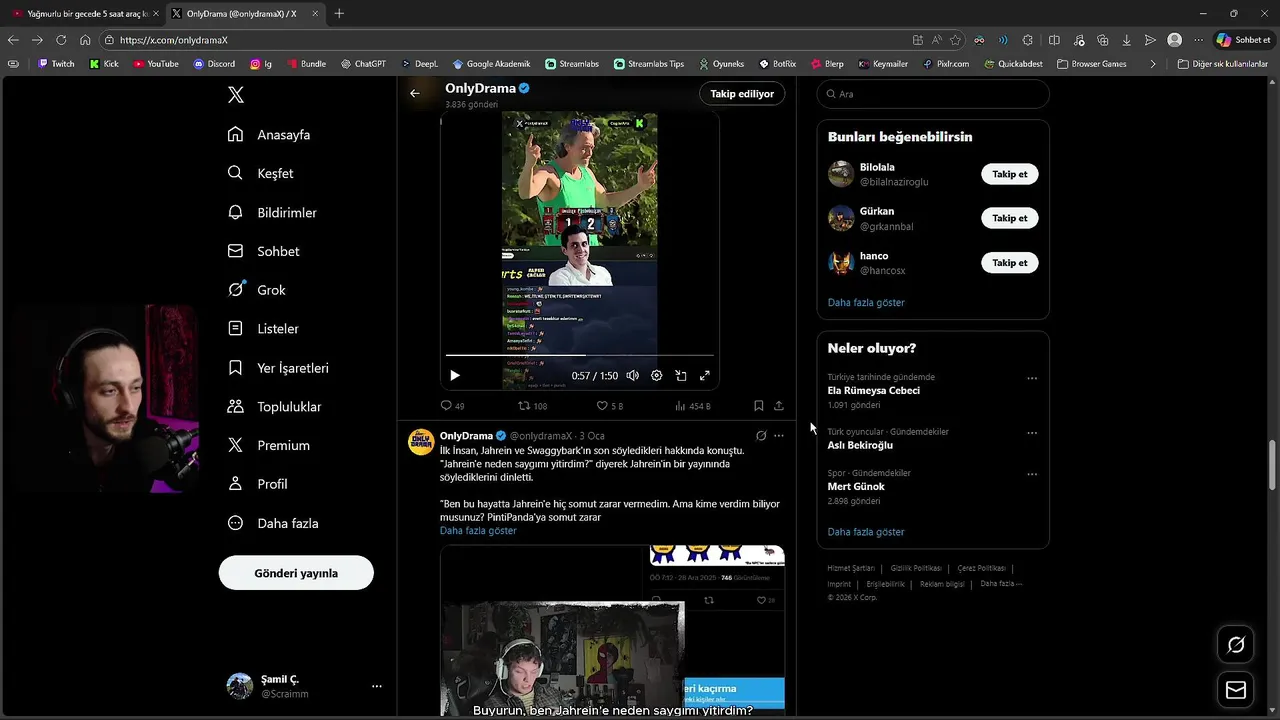Expand bookmarks overflow chevron
1280x720 pixels.
pos(1153,64)
